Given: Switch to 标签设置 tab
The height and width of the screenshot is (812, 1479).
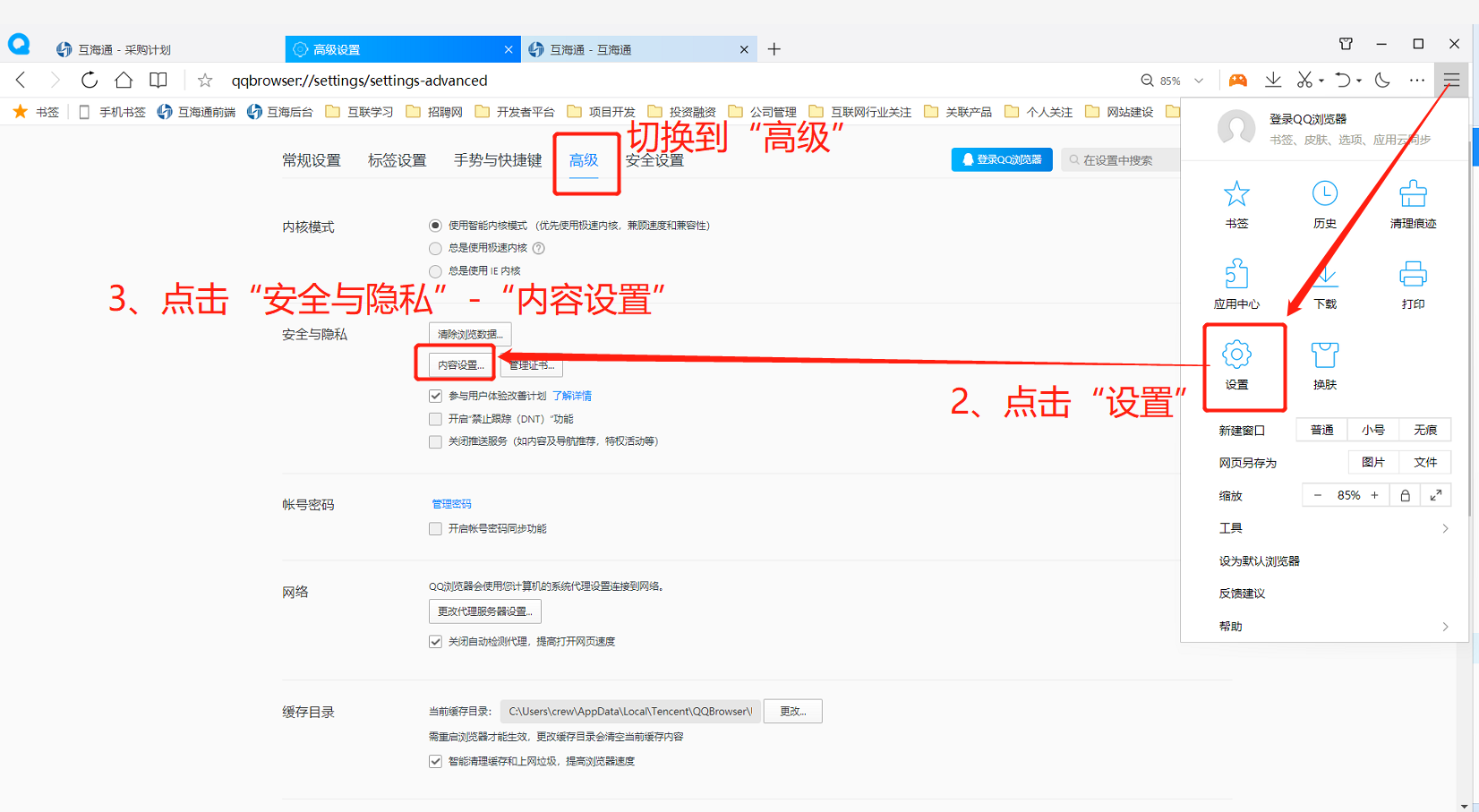Looking at the screenshot, I should point(398,160).
